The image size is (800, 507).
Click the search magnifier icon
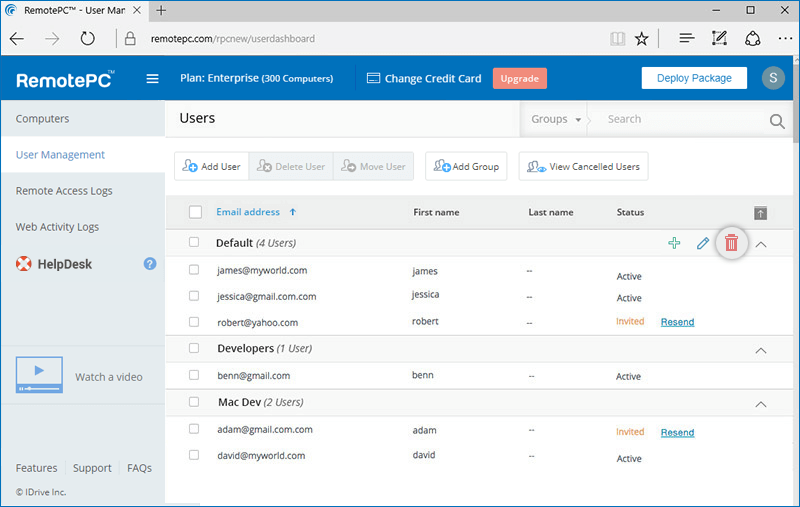click(x=777, y=121)
